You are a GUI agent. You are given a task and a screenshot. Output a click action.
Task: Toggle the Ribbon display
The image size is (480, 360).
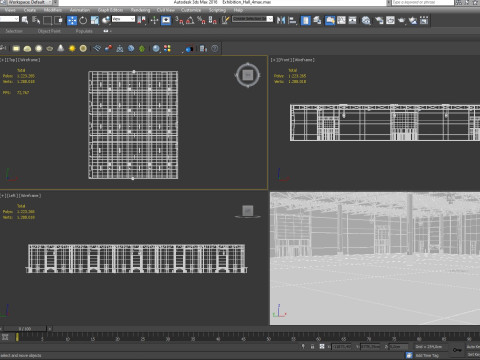point(330,20)
